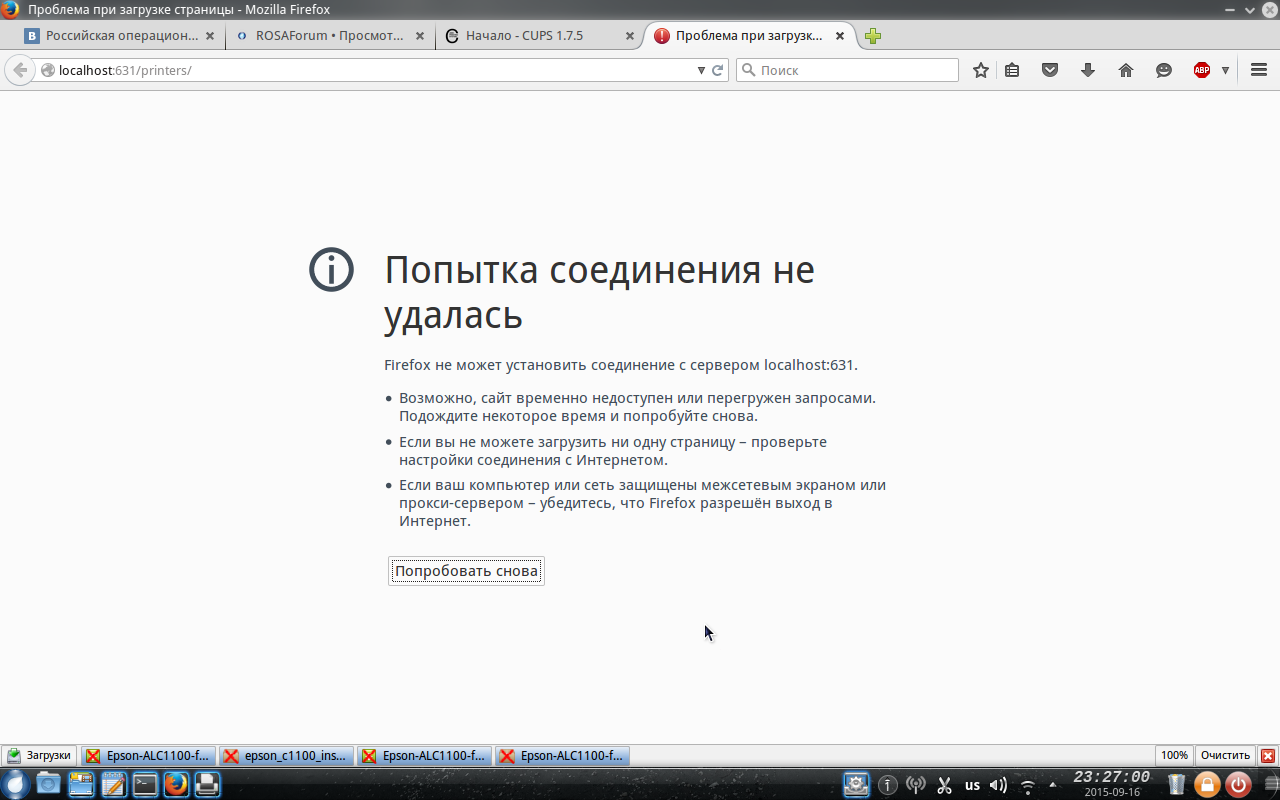Viewport: 1280px width, 800px height.
Task: Save page to Pocket icon
Action: tap(1050, 70)
